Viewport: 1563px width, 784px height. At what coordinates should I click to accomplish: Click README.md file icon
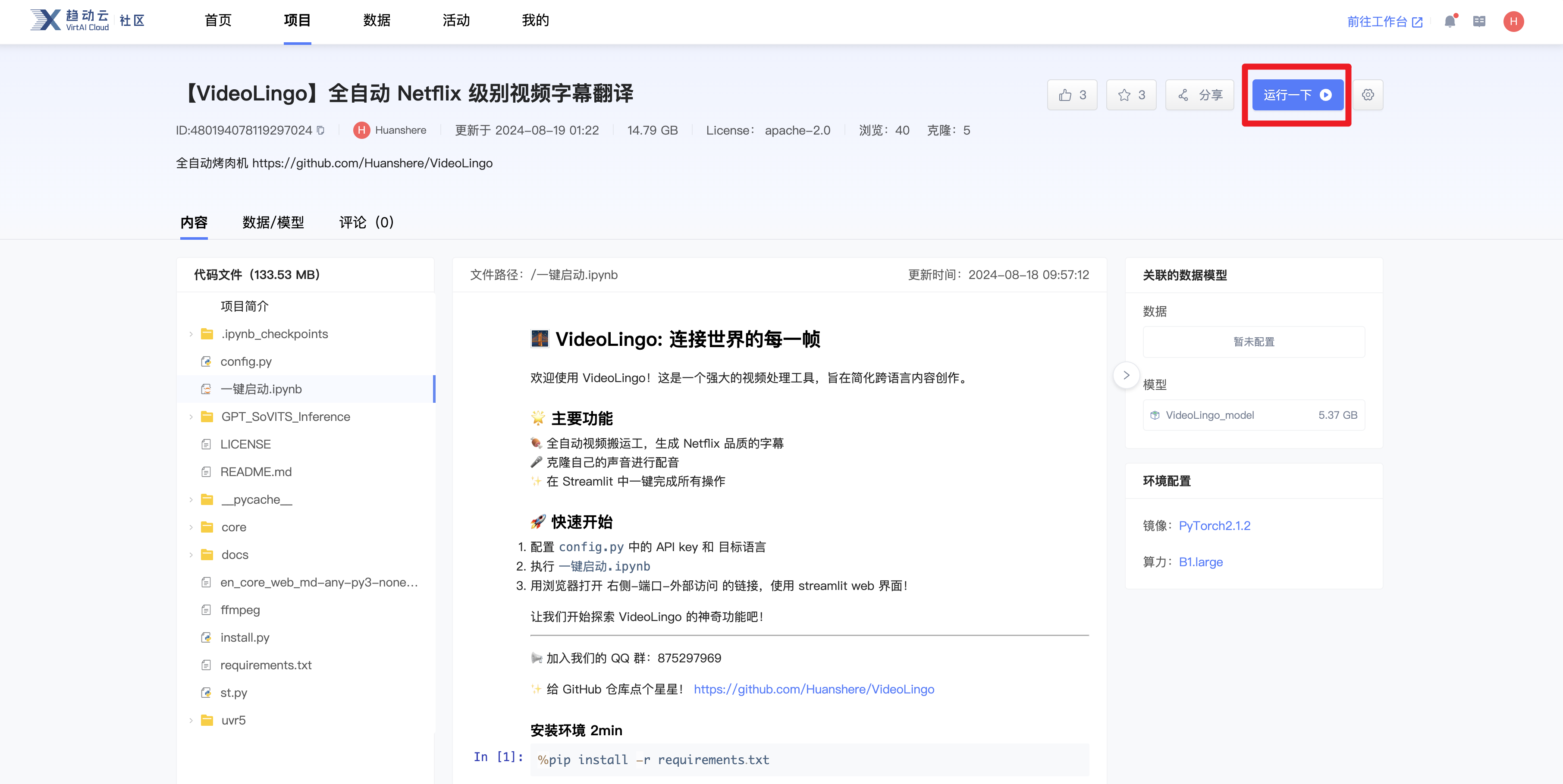[206, 472]
